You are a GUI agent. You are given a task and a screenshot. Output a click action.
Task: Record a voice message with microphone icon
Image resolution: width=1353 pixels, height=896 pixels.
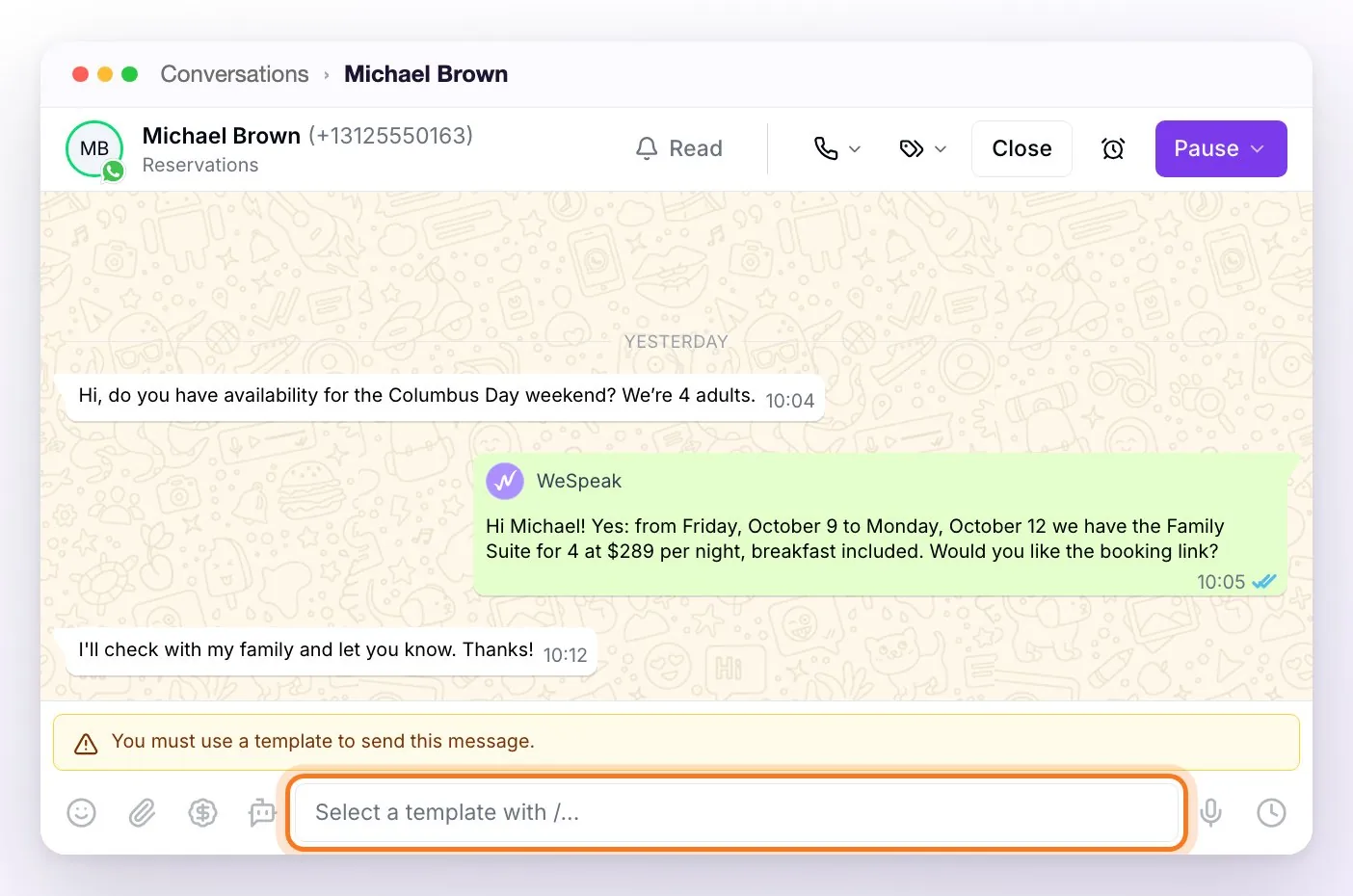click(x=1211, y=813)
